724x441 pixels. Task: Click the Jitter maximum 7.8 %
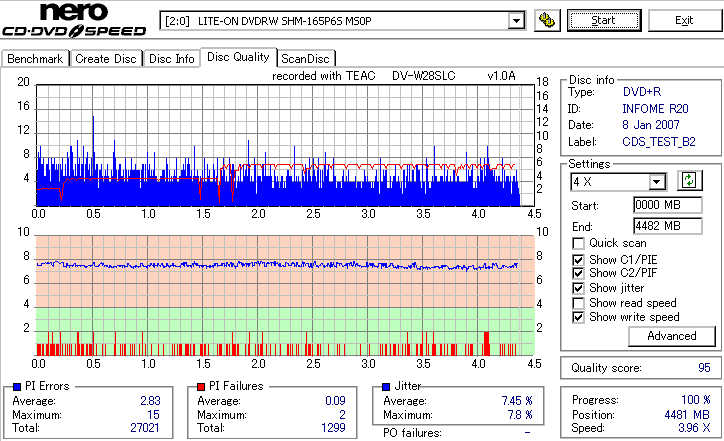(x=519, y=415)
